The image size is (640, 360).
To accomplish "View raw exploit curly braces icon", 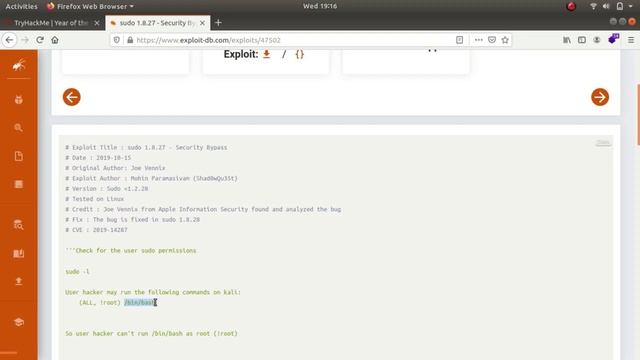I will 300,54.
